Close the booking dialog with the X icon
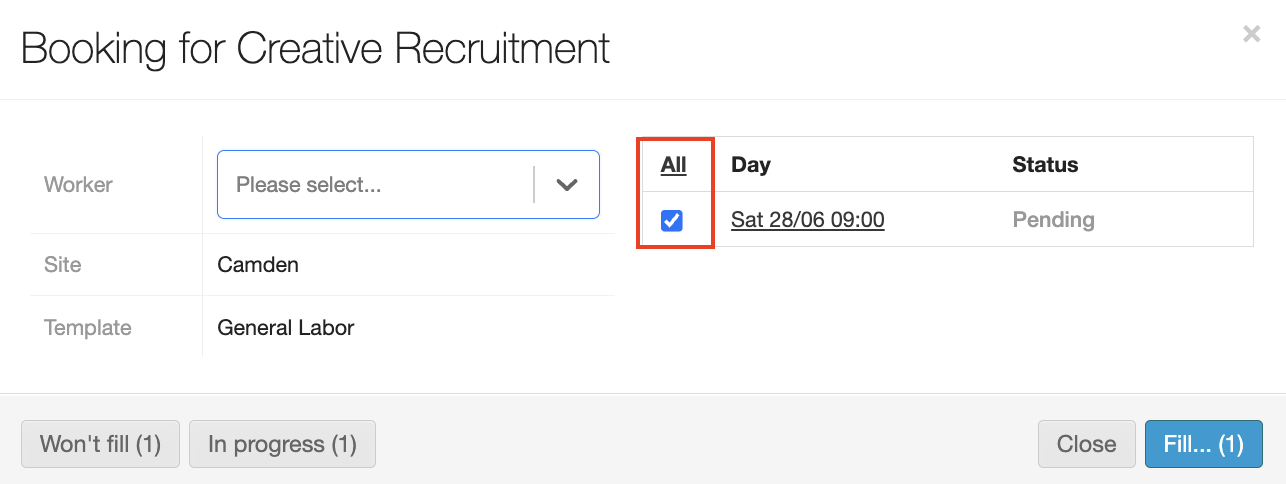Viewport: 1286px width, 484px height. point(1251,34)
